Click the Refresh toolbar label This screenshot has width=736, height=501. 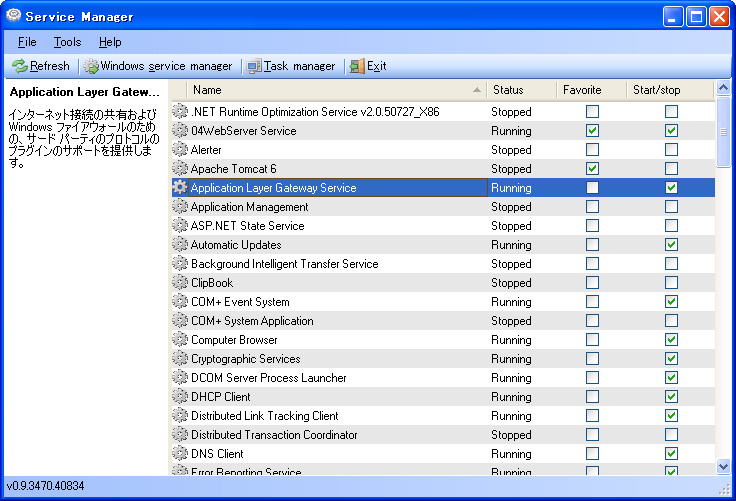[49, 66]
